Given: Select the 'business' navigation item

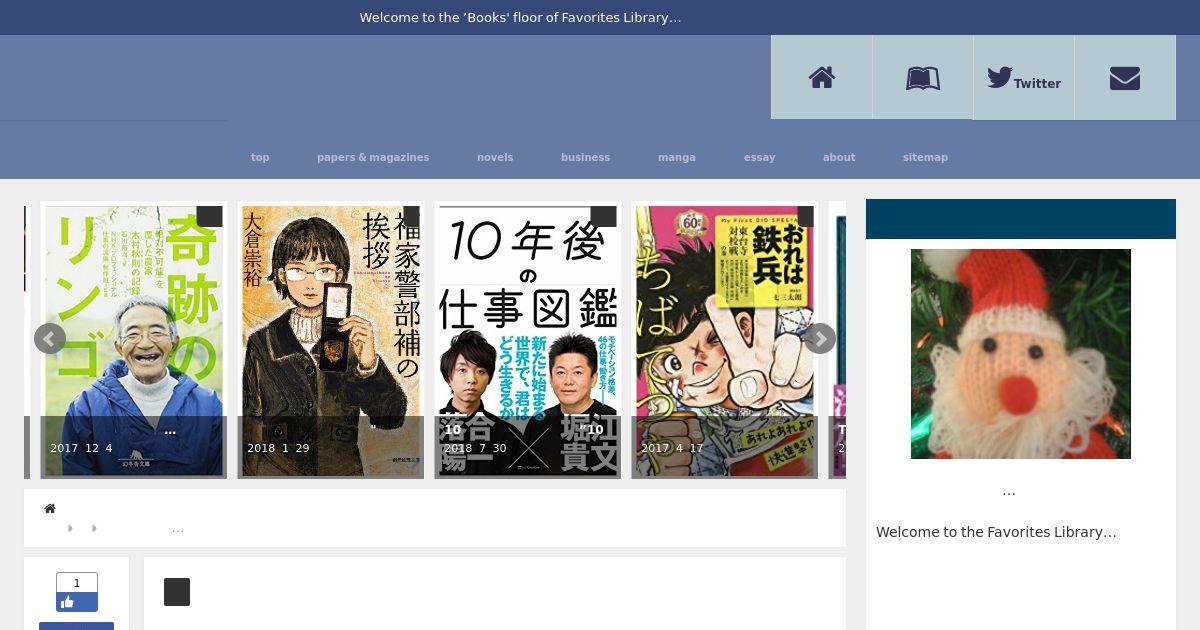Looking at the screenshot, I should 585,157.
